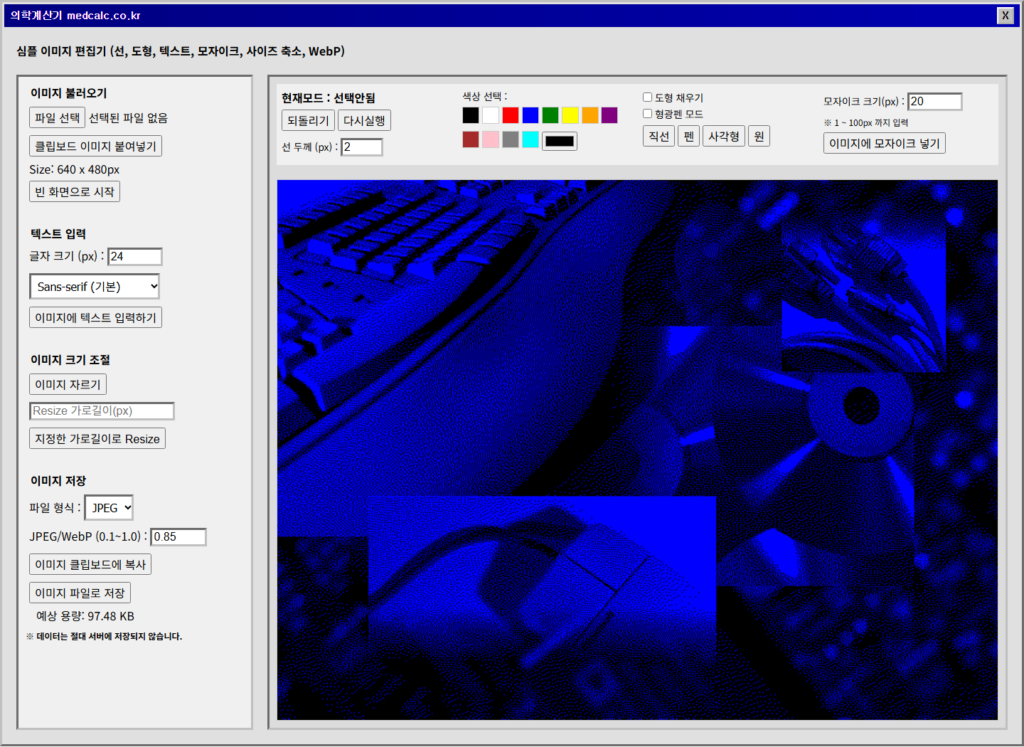Select the blue color swatch
The width and height of the screenshot is (1024, 747).
pyautogui.click(x=530, y=116)
